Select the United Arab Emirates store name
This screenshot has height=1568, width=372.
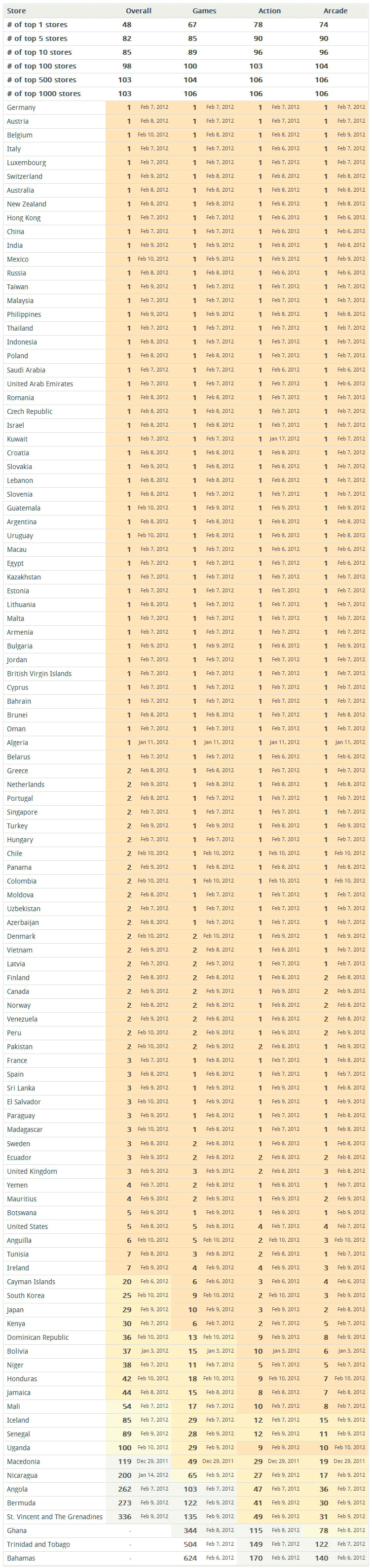39,384
